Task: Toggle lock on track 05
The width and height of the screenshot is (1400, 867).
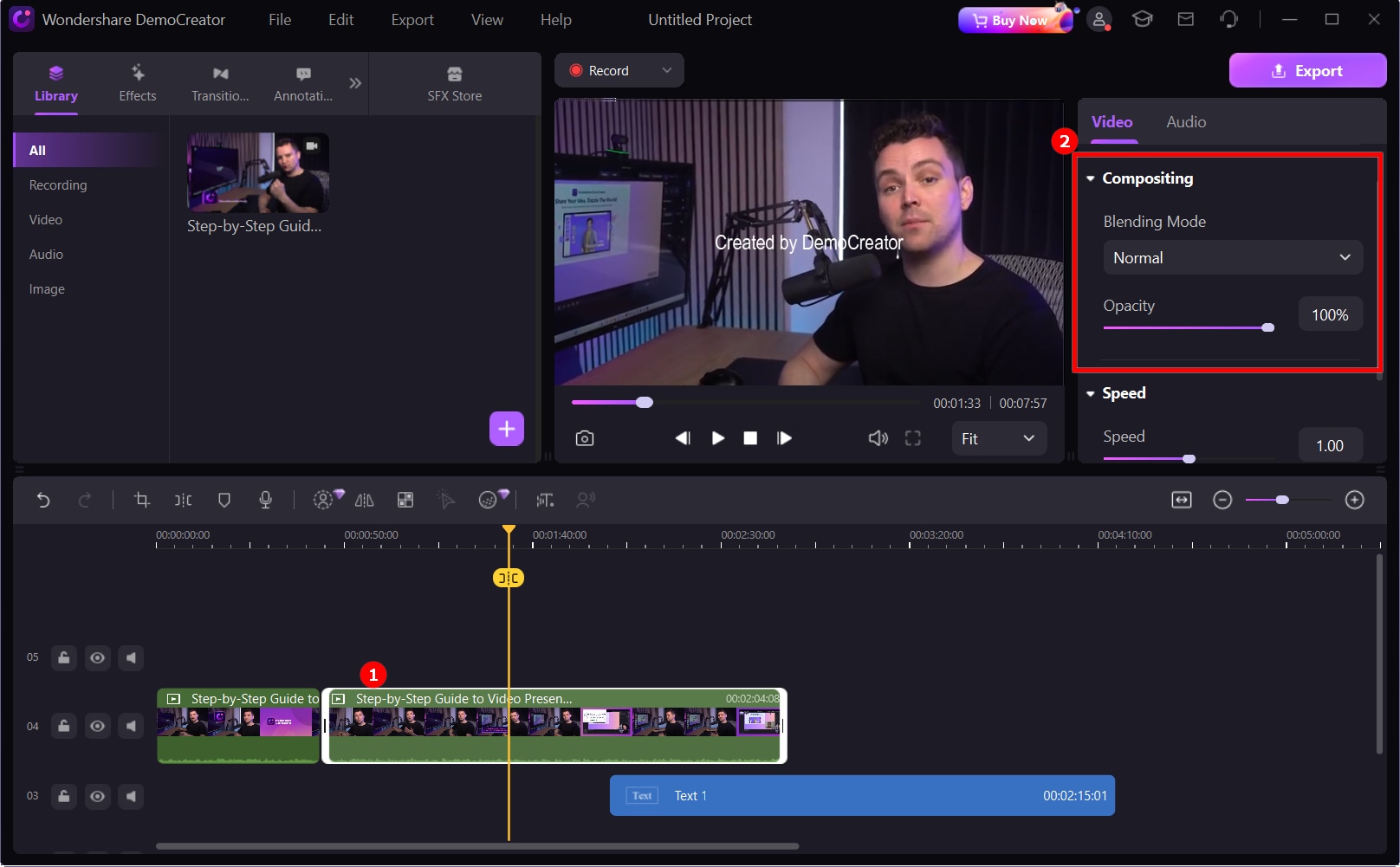Action: click(64, 657)
